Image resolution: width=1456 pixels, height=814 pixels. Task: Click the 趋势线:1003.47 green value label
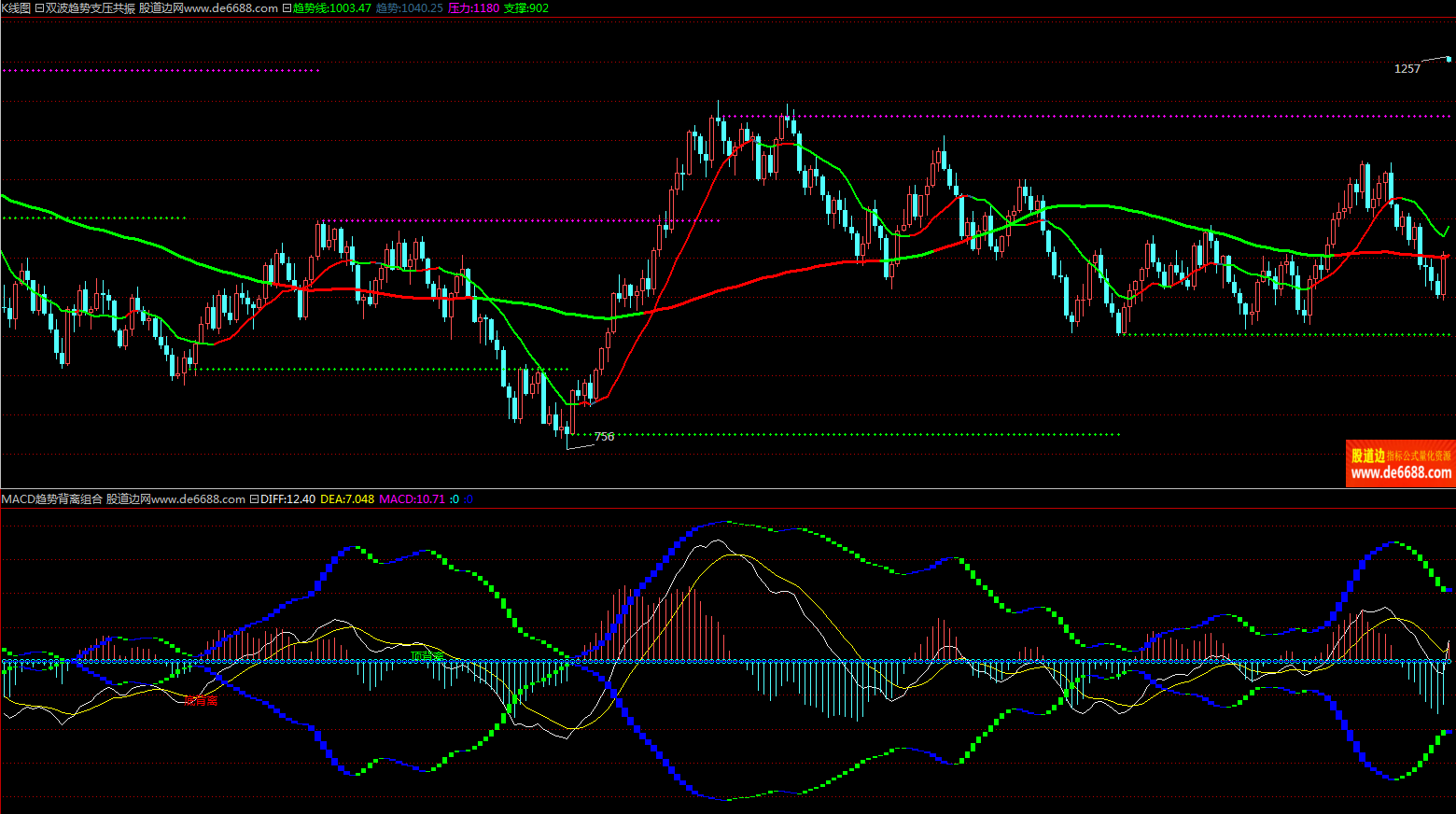coord(331,8)
